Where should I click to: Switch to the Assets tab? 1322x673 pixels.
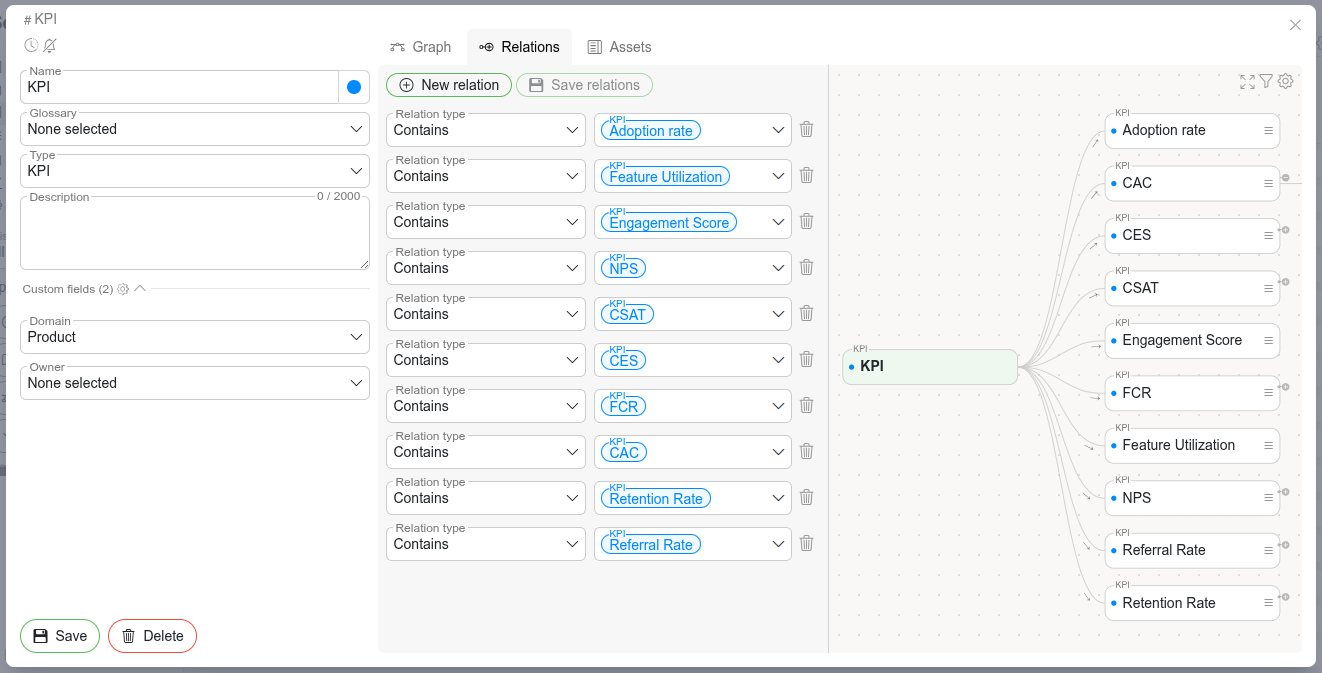pos(619,47)
